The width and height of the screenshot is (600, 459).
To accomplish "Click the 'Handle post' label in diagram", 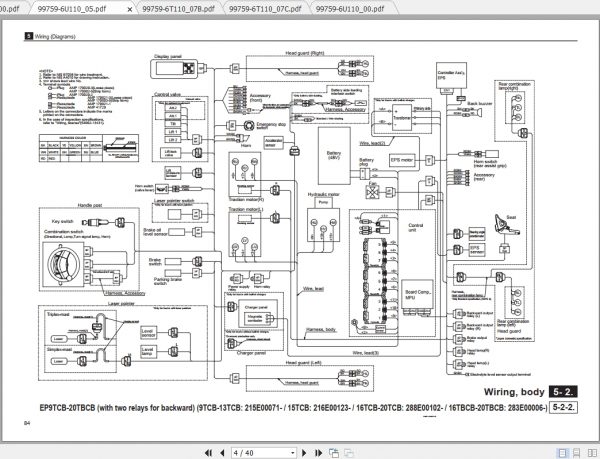I will pos(90,205).
